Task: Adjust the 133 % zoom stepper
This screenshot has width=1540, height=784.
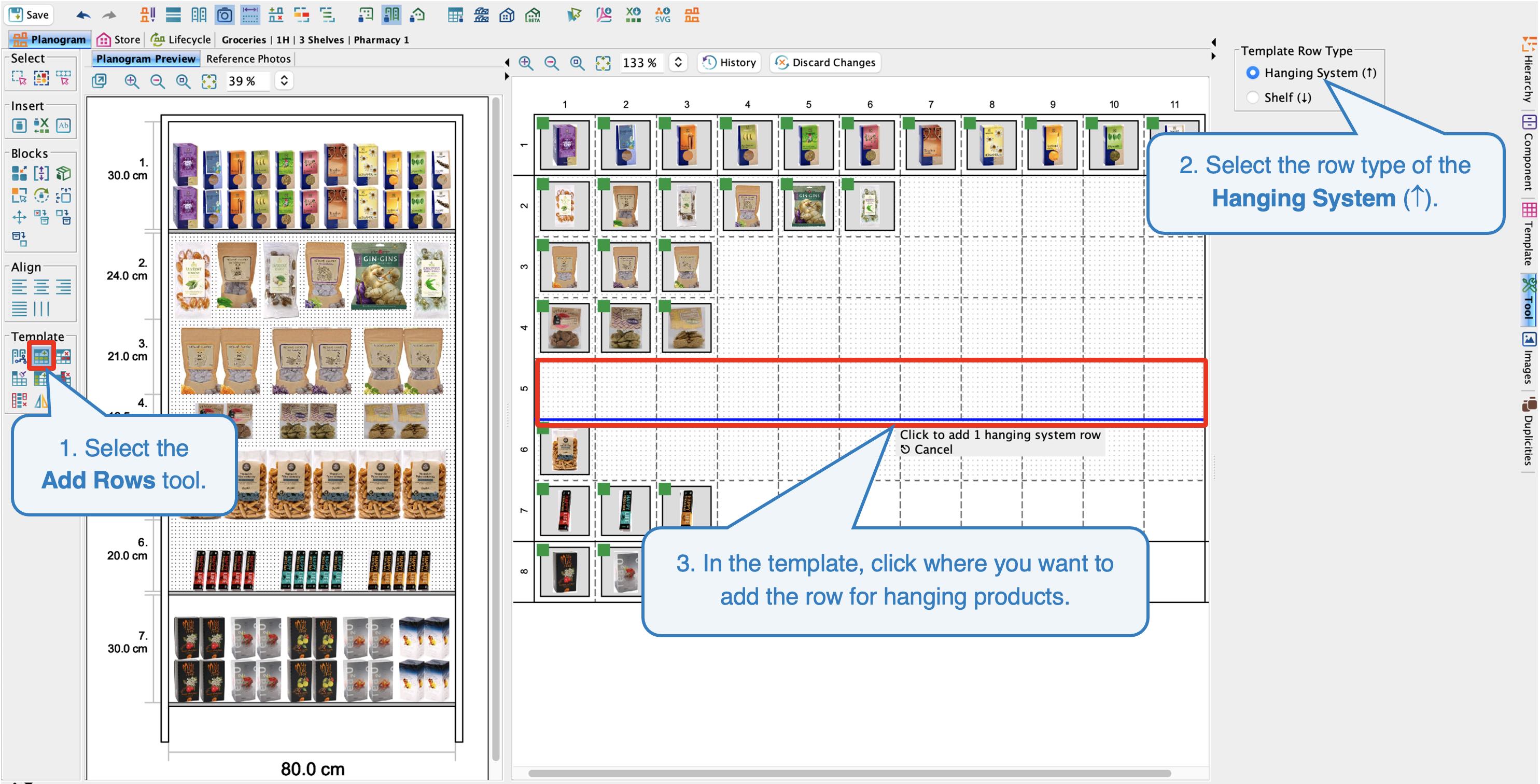Action: click(678, 62)
